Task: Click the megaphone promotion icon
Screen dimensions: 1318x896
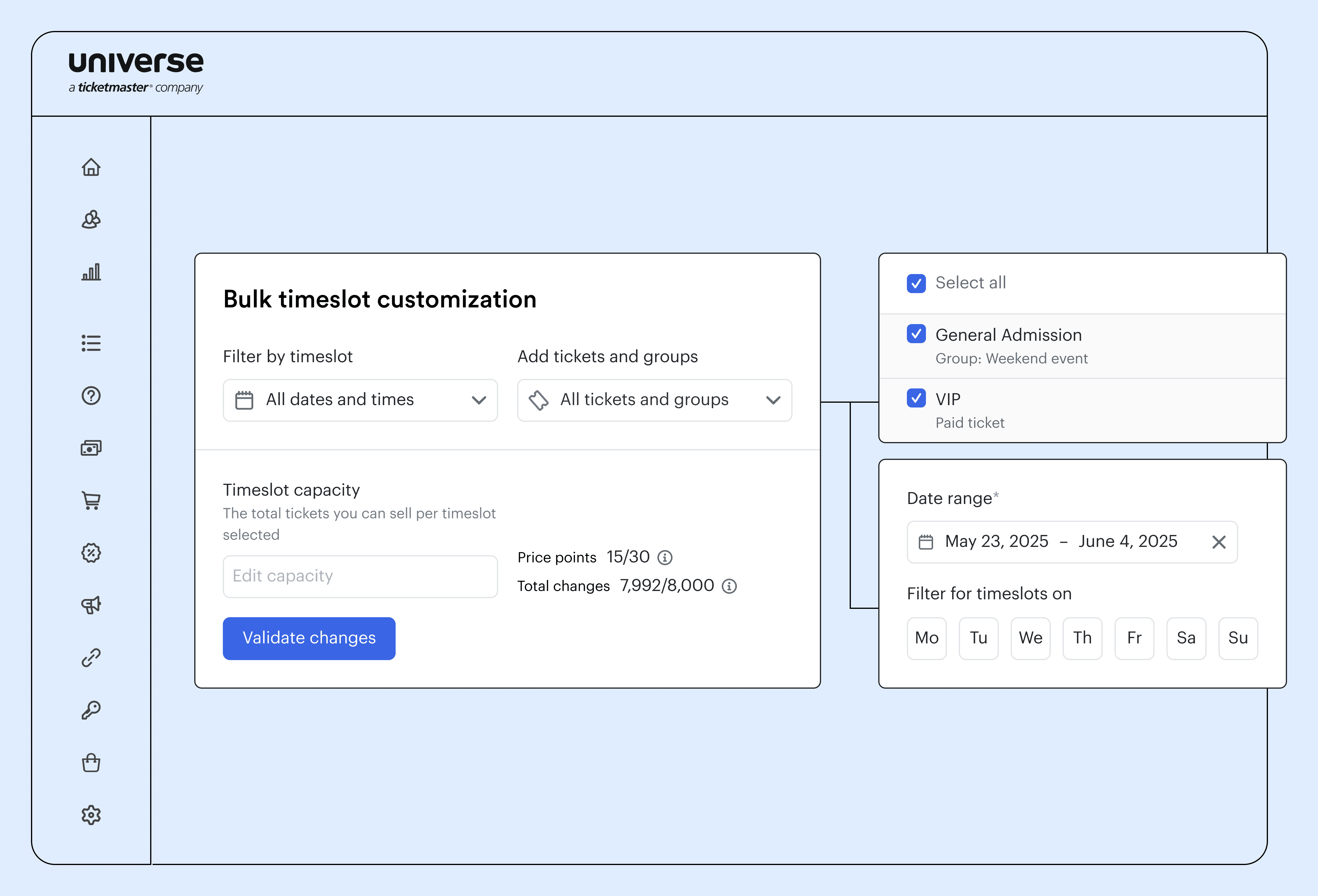Action: (91, 604)
